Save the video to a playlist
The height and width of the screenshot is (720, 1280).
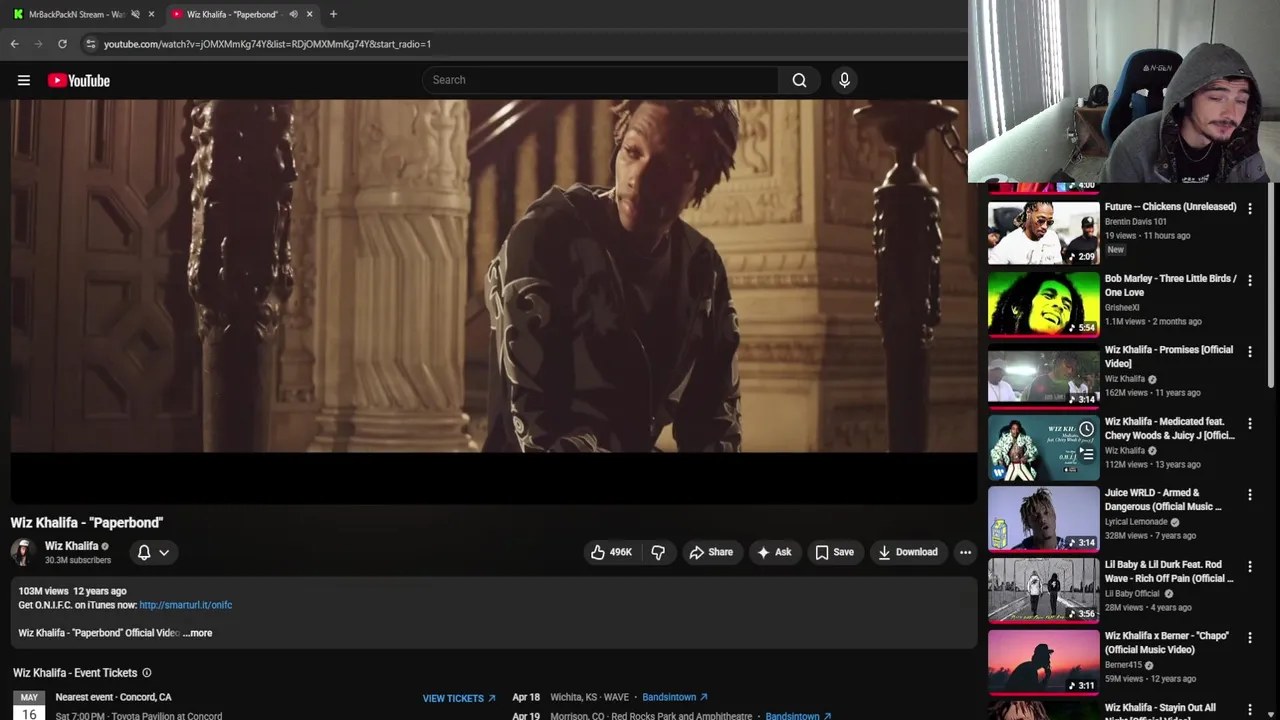[x=834, y=552]
